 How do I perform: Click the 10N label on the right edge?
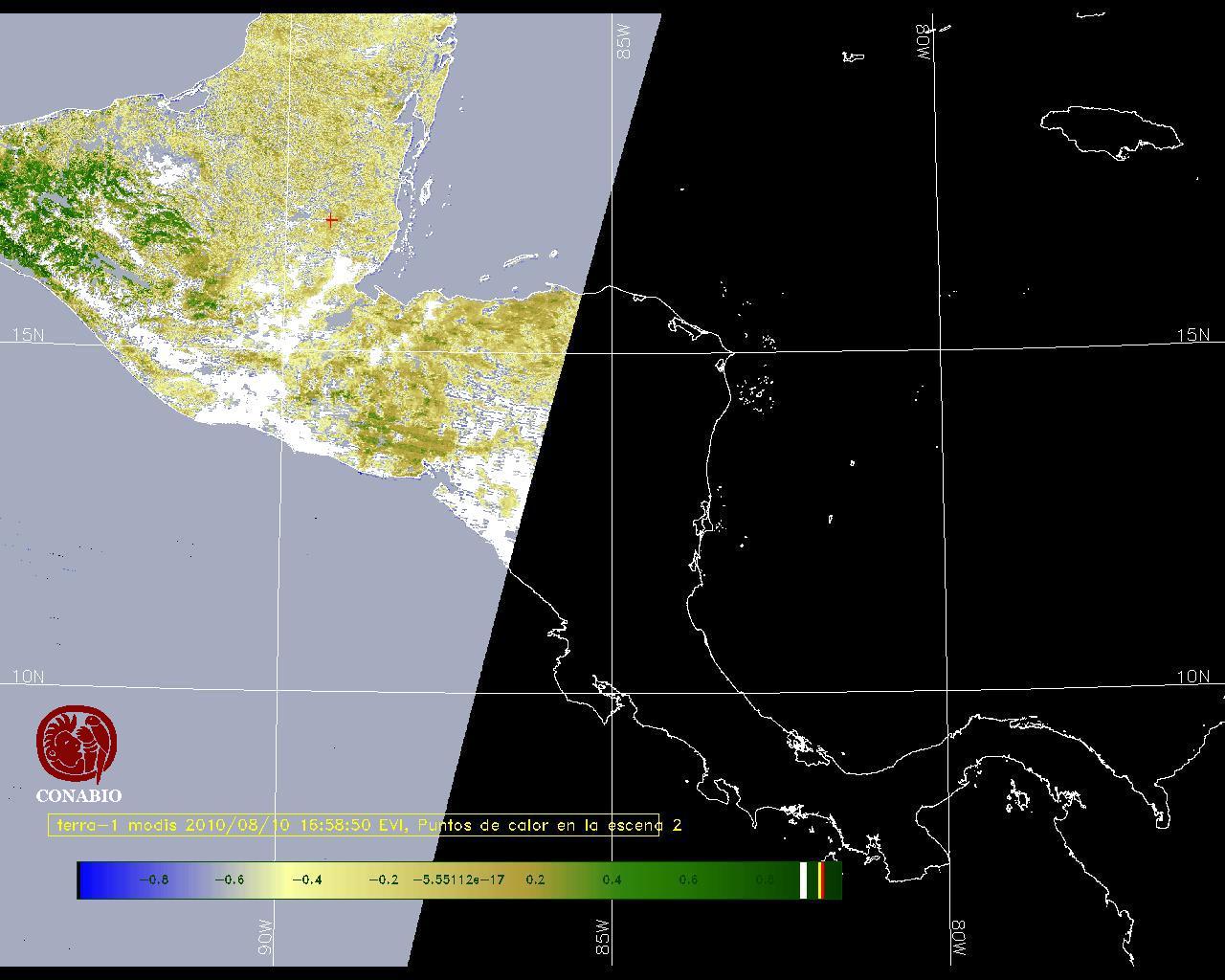[x=1192, y=677]
